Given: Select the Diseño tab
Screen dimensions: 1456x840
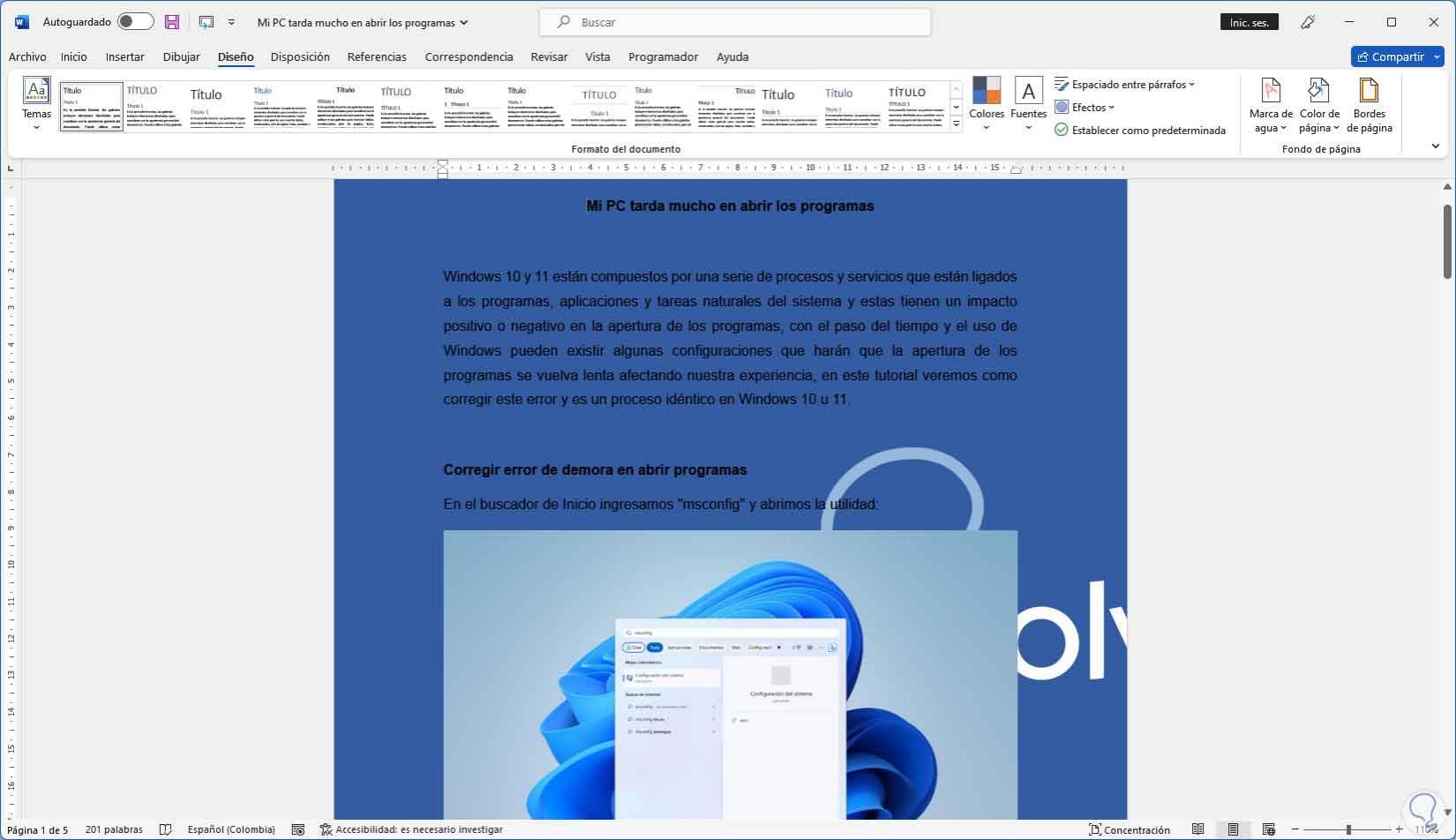Looking at the screenshot, I should tap(236, 56).
